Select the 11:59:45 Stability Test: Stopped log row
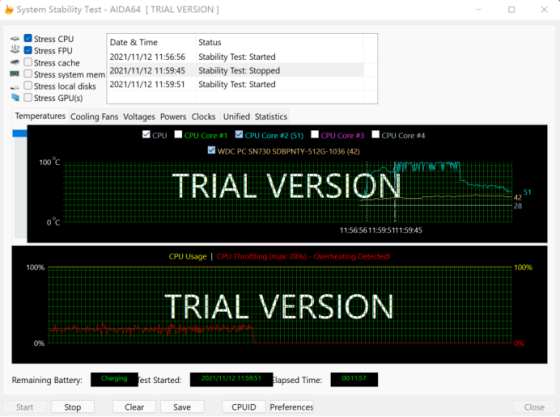 235,70
